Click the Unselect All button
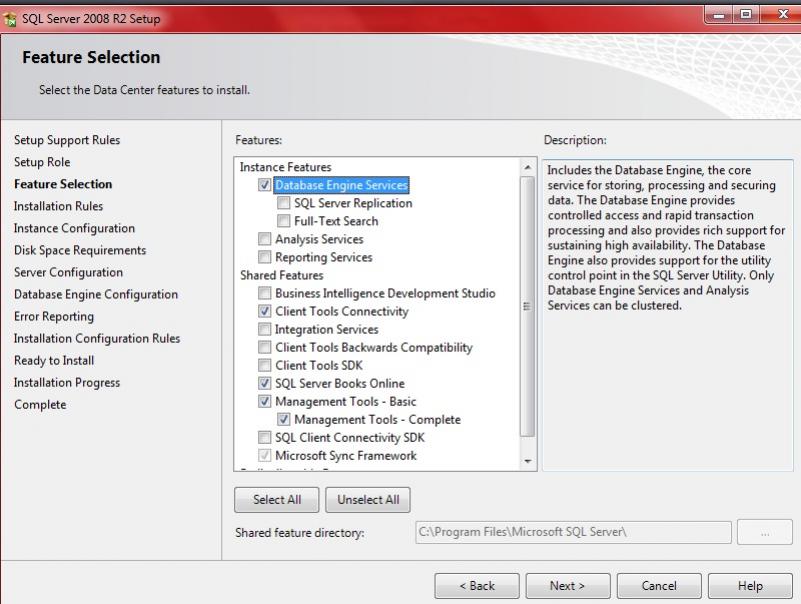Image resolution: width=801 pixels, height=604 pixels. tap(368, 500)
